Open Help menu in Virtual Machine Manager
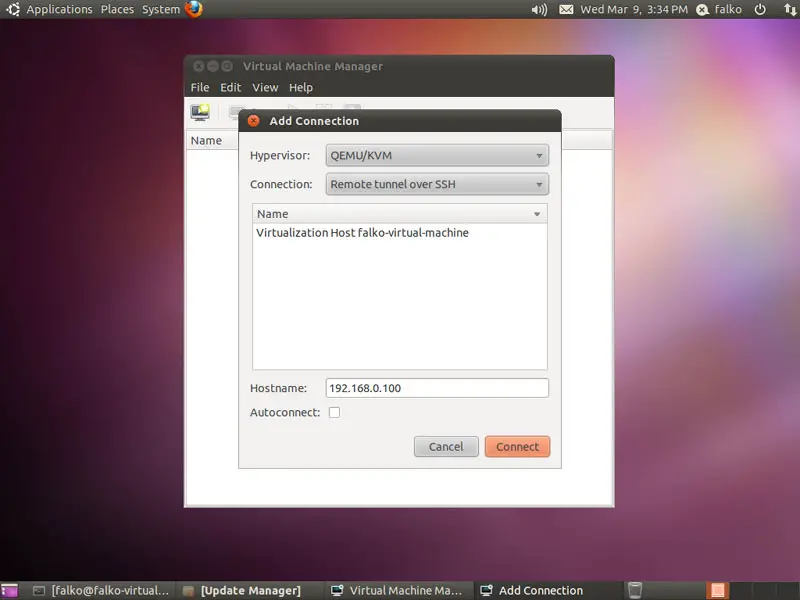800x600 pixels. click(301, 87)
